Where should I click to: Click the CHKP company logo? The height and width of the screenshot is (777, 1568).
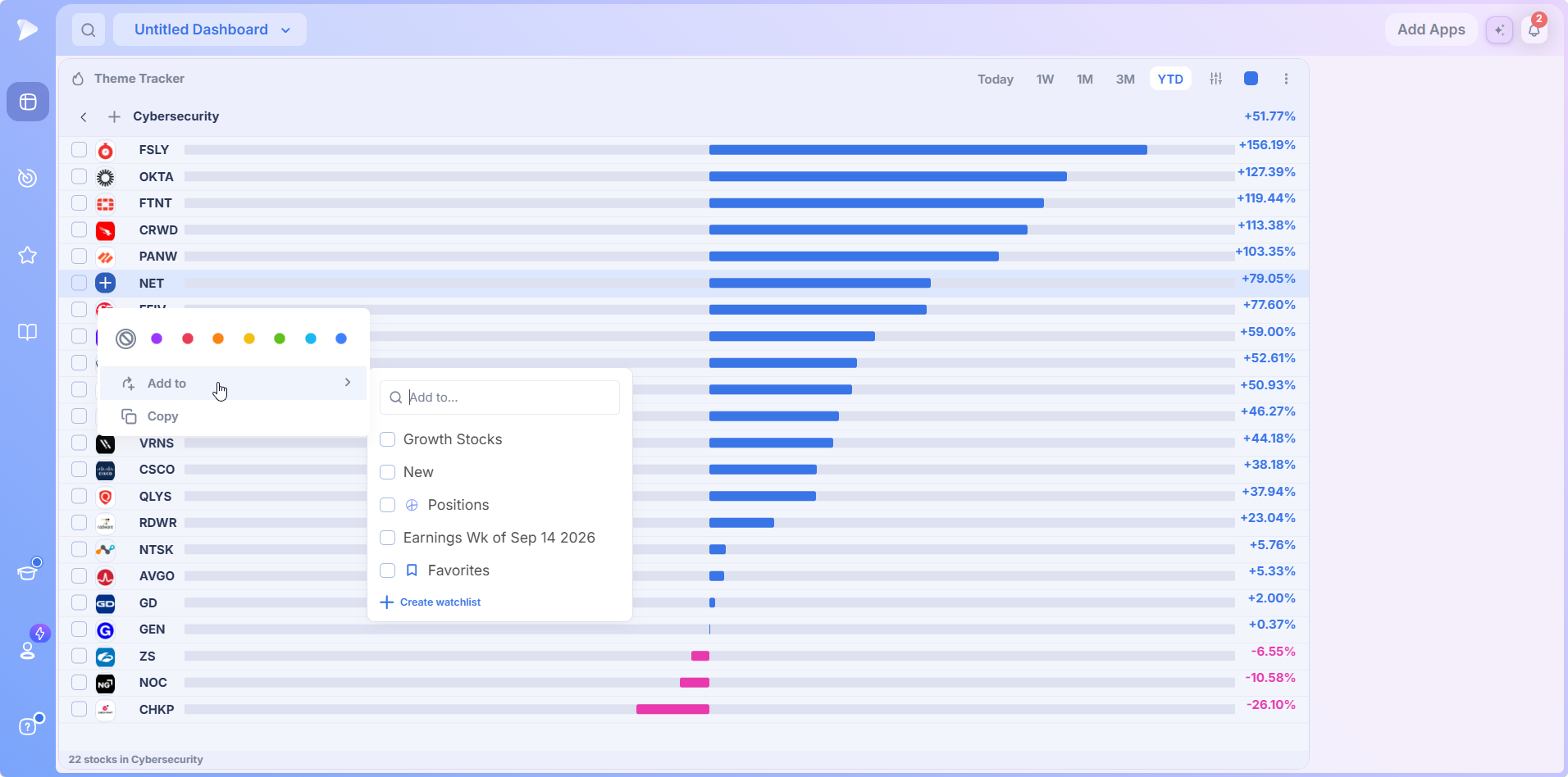pos(105,710)
